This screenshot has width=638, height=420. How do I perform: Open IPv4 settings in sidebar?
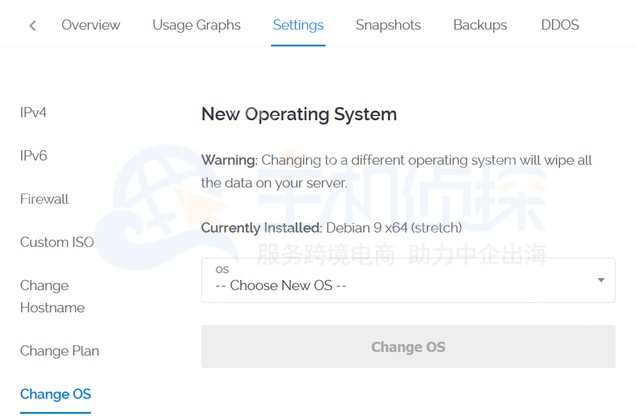[34, 112]
